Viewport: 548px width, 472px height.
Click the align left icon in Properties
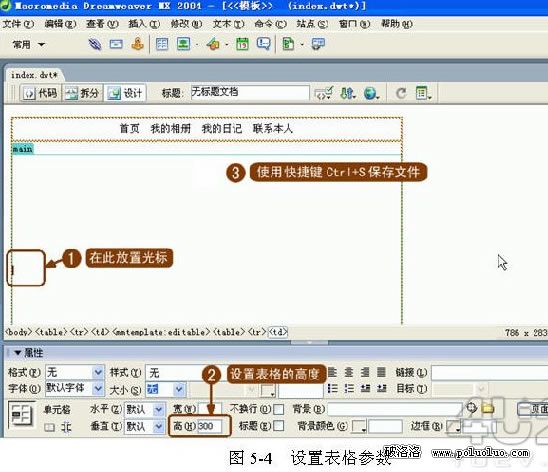[332, 372]
